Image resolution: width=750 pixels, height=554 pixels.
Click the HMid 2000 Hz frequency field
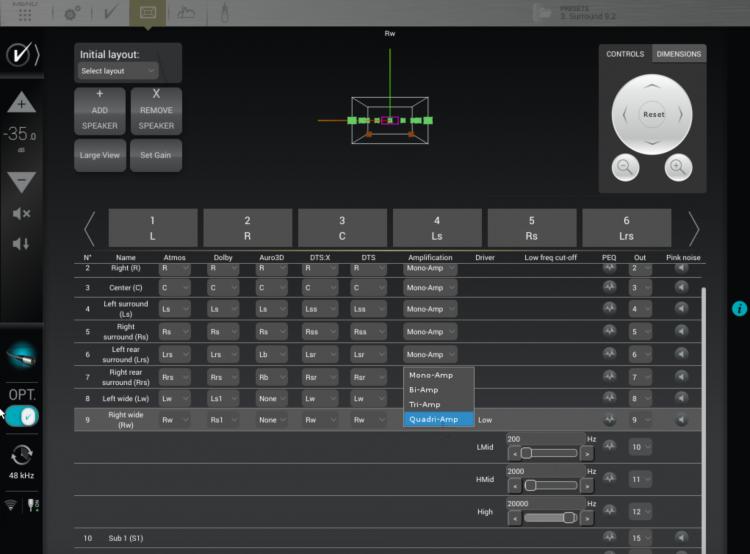(545, 471)
